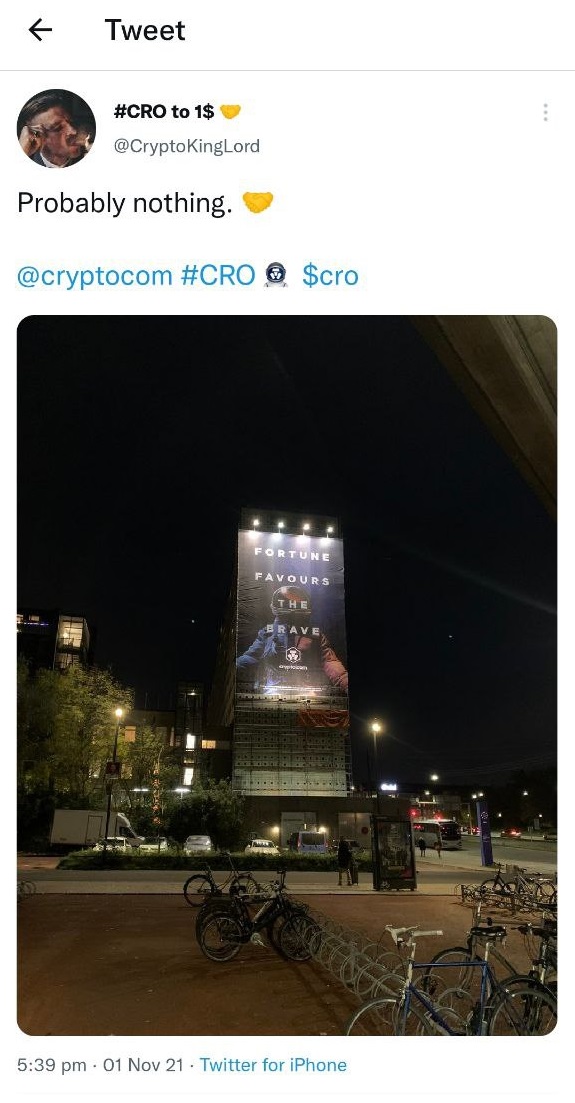
Task: Click the handshake emoji after 'Probably nothing.'
Action: click(258, 203)
